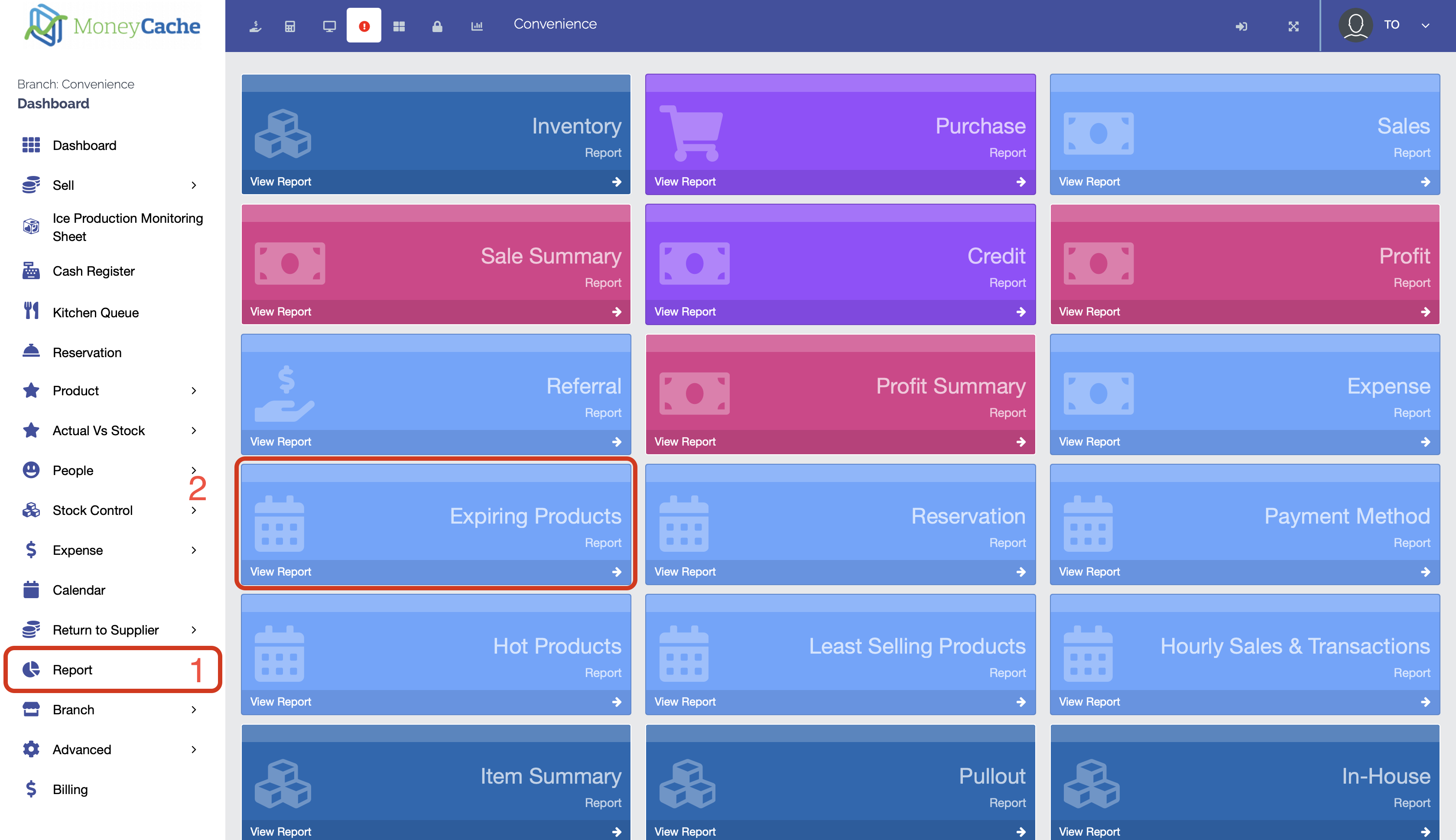Viewport: 1456px width, 840px height.
Task: Expand the Stock Control submenu
Action: click(x=194, y=510)
